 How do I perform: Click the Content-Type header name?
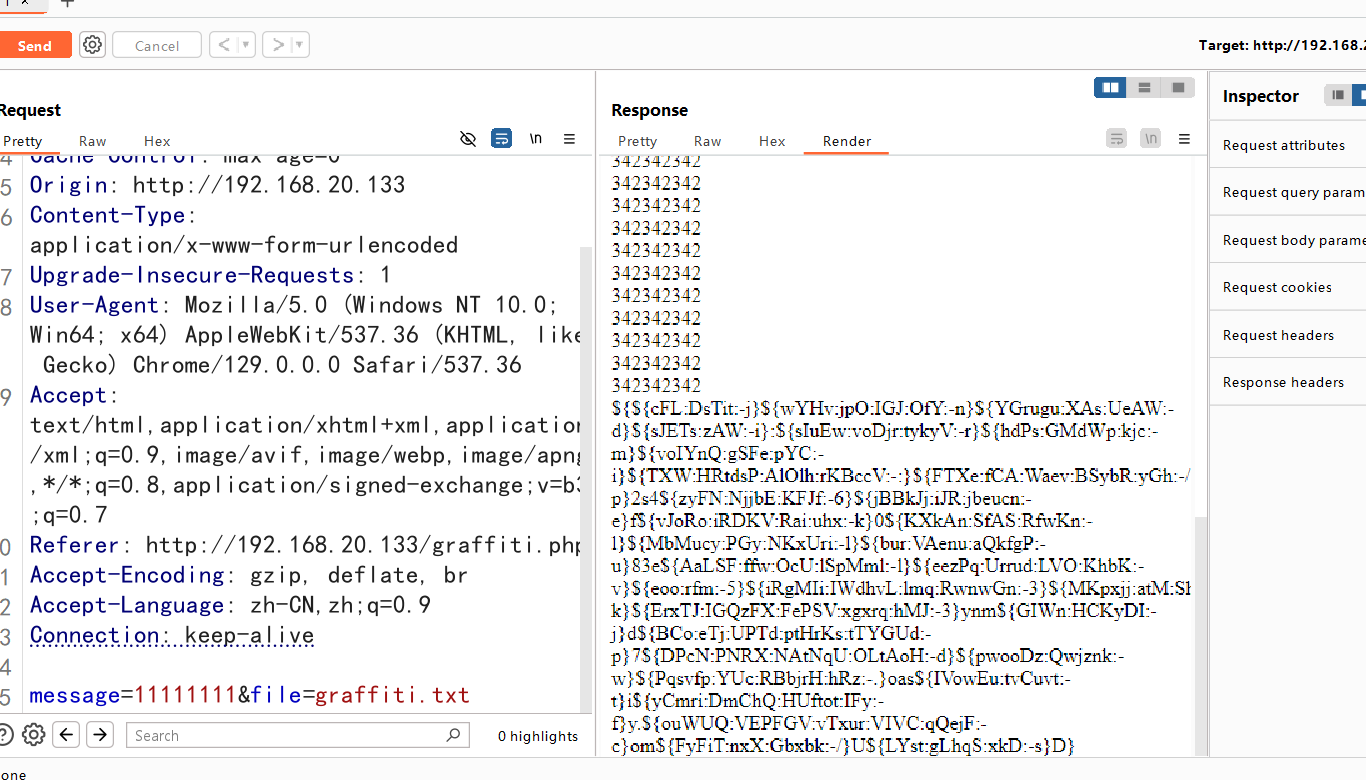(x=107, y=215)
